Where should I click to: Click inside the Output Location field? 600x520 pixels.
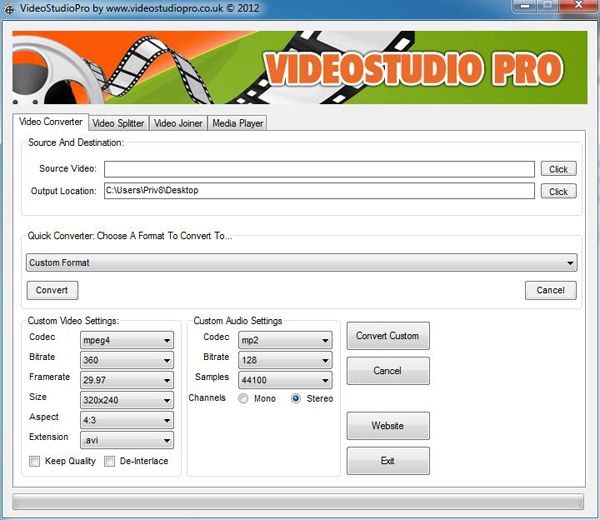pos(319,191)
